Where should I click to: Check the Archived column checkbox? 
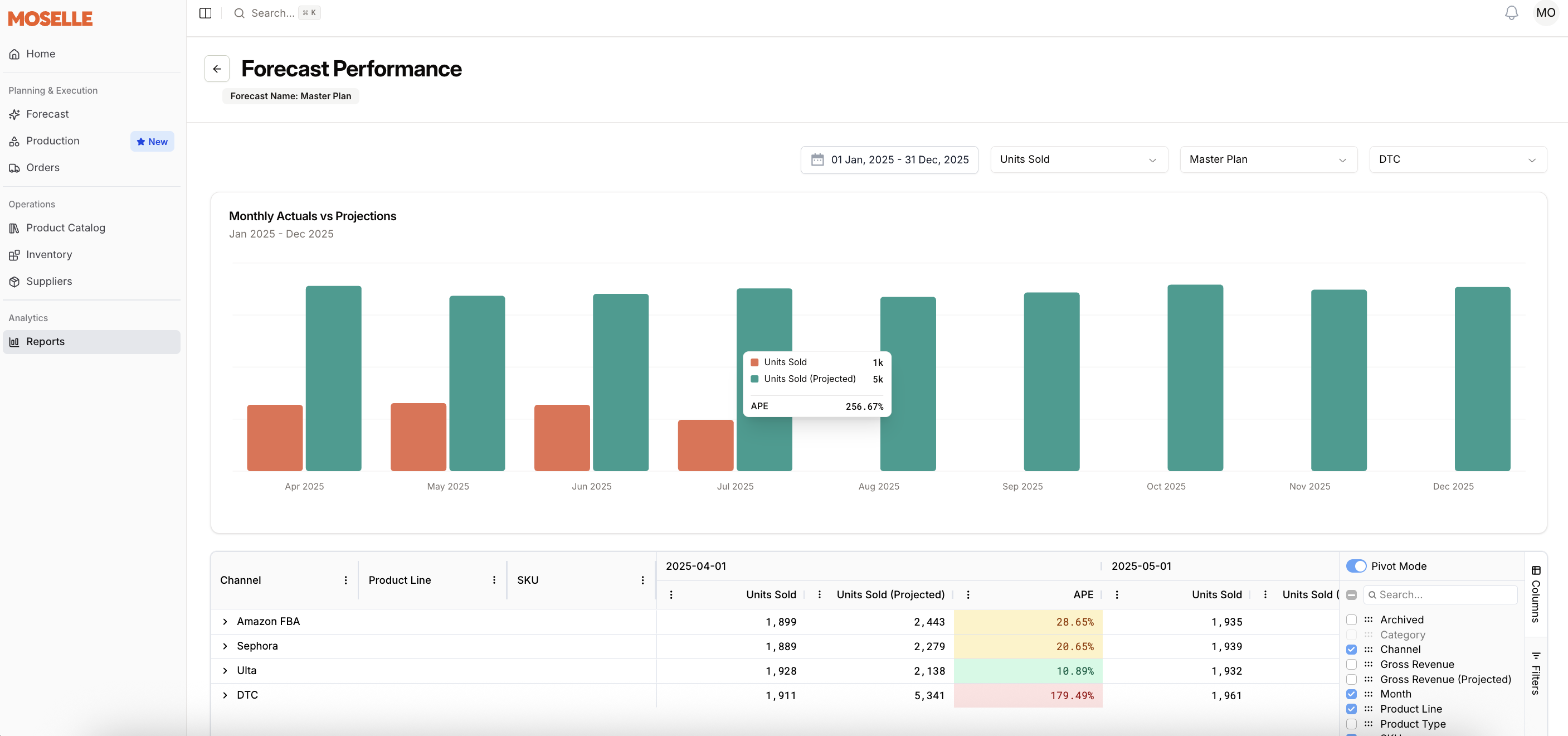(1351, 619)
